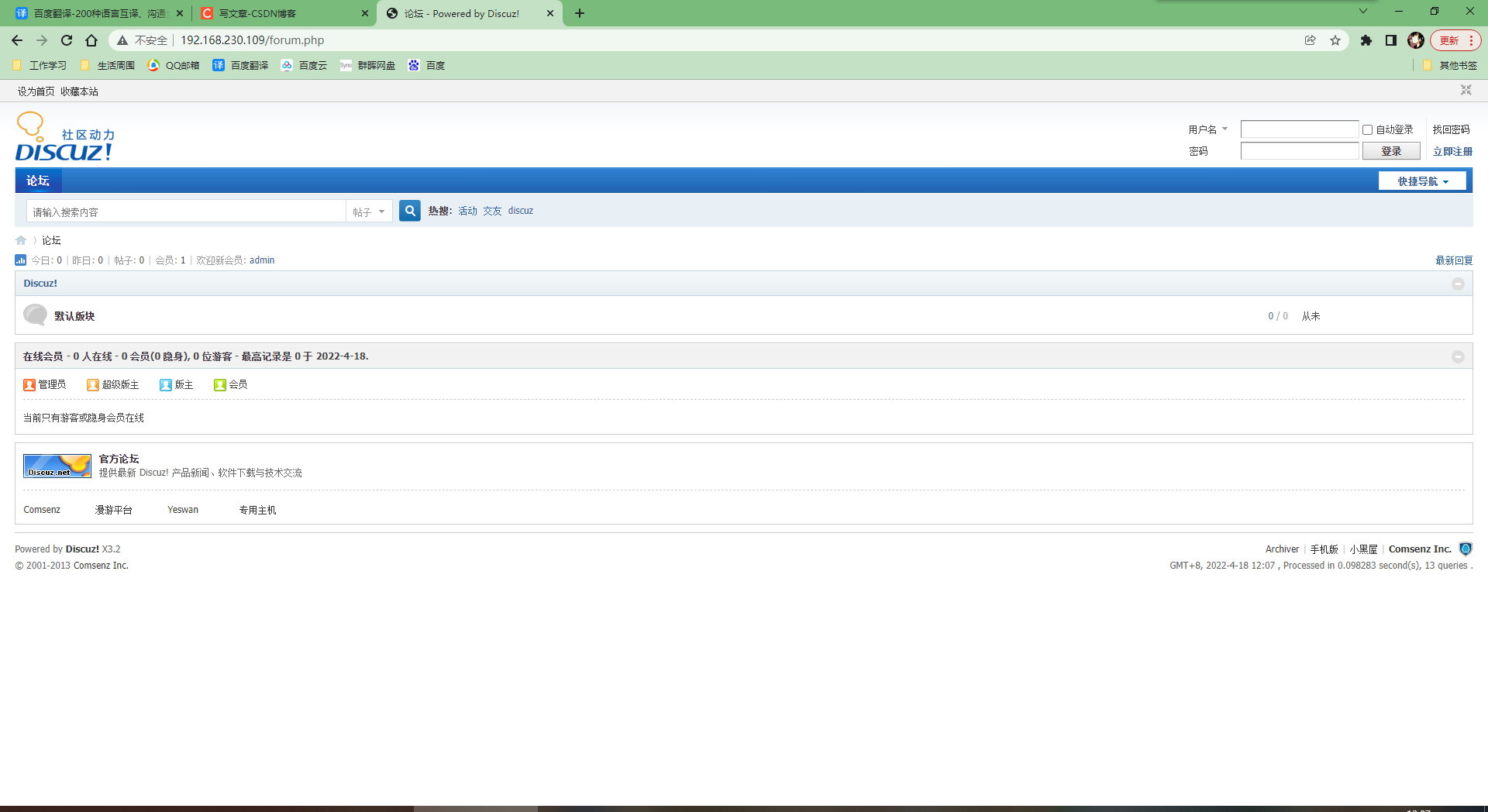Open the 官方论坛 link
This screenshot has width=1488, height=812.
pyautogui.click(x=119, y=459)
